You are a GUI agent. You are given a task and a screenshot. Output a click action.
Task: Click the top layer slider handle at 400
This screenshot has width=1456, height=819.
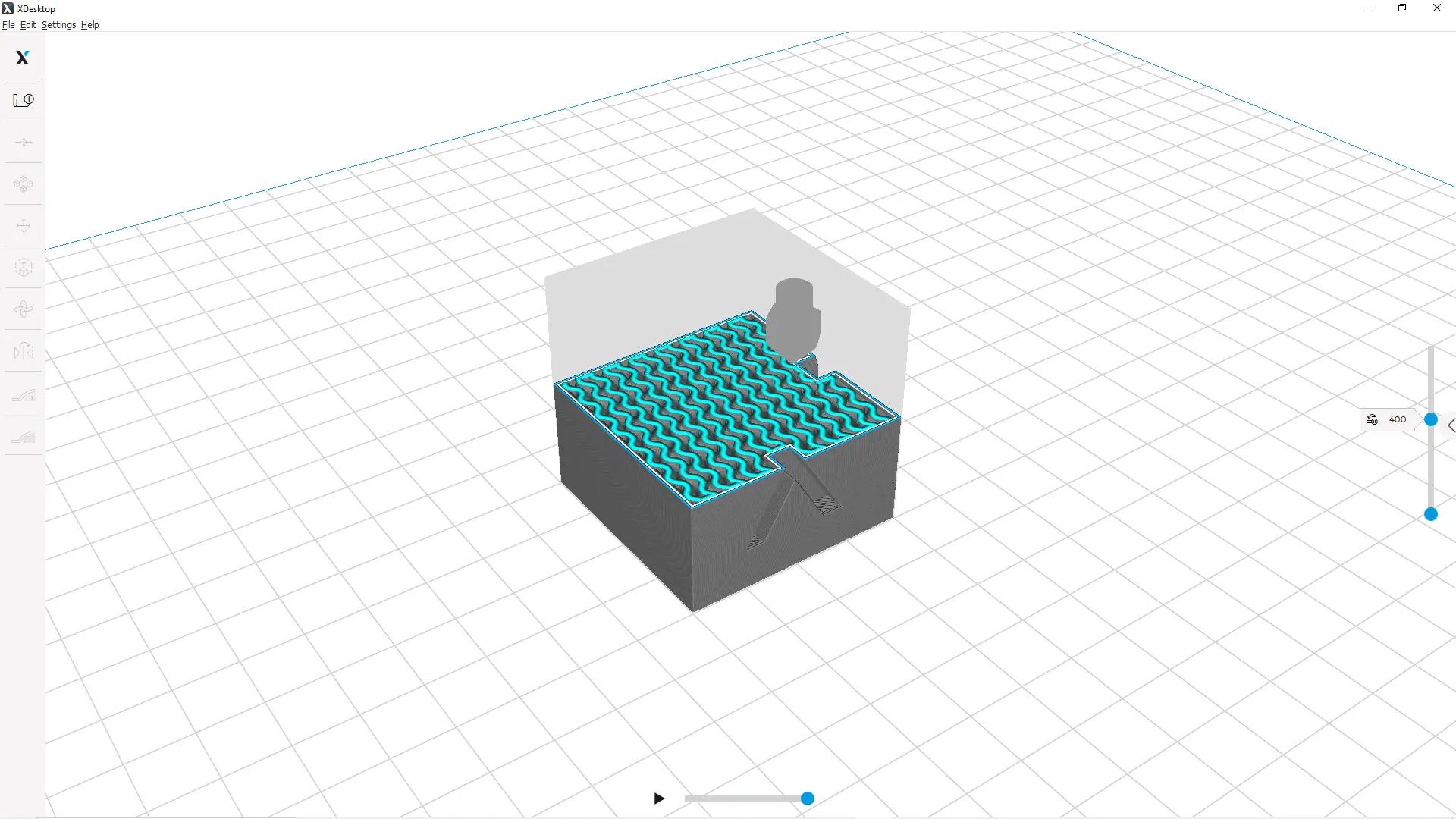1431,419
